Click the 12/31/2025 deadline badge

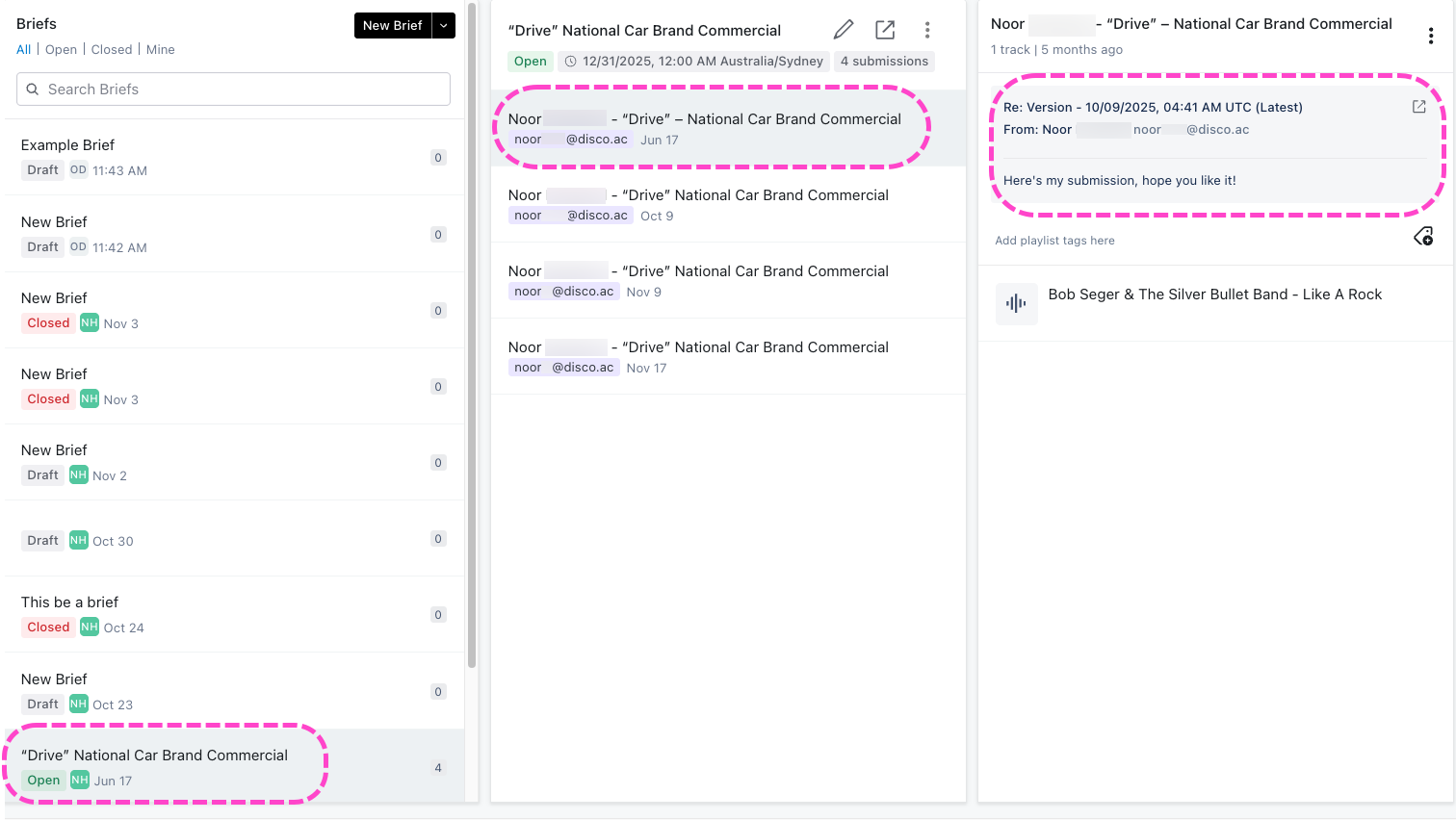pos(693,62)
